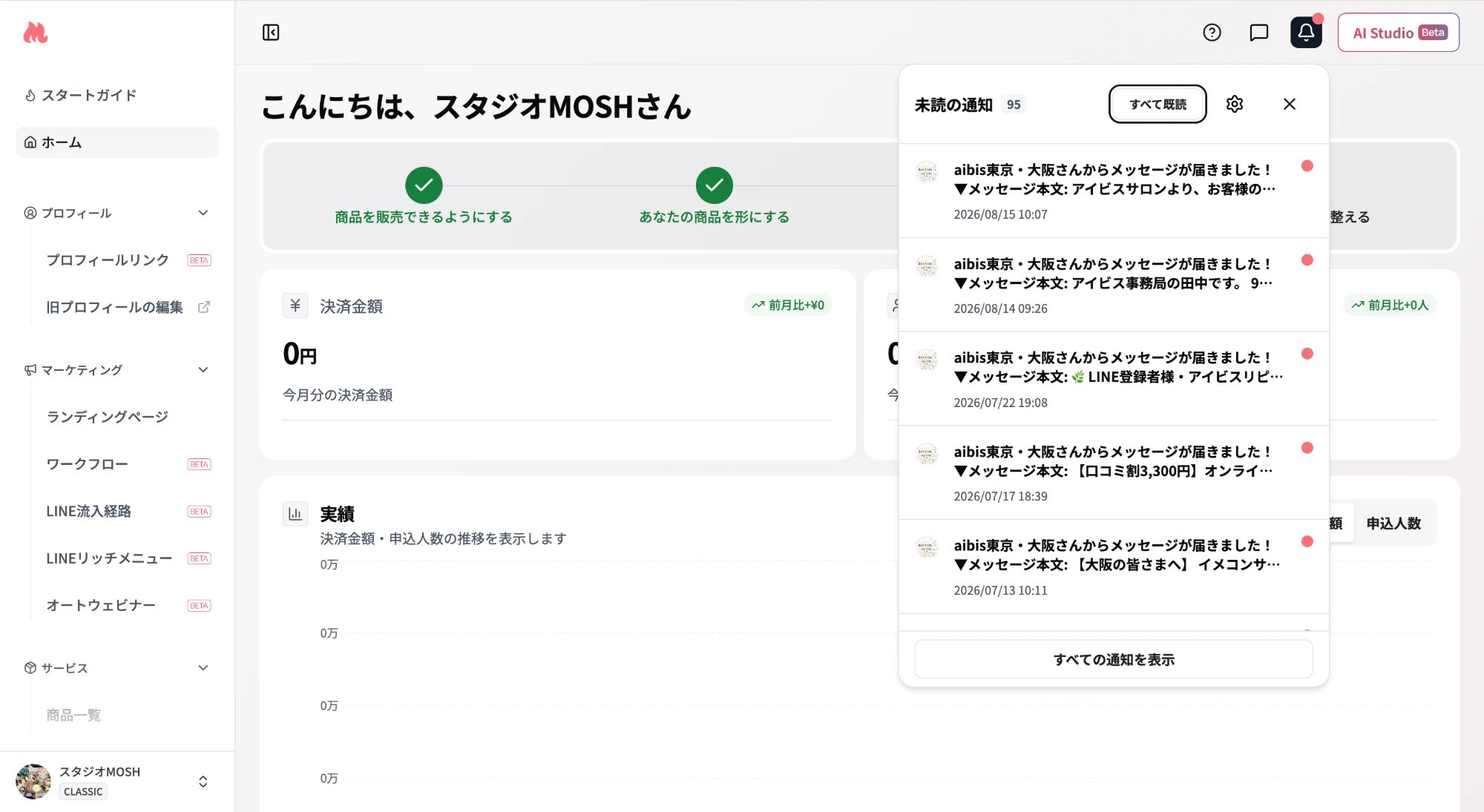Open the アイビスサロンより notification message
The image size is (1484, 812).
coord(1114,191)
